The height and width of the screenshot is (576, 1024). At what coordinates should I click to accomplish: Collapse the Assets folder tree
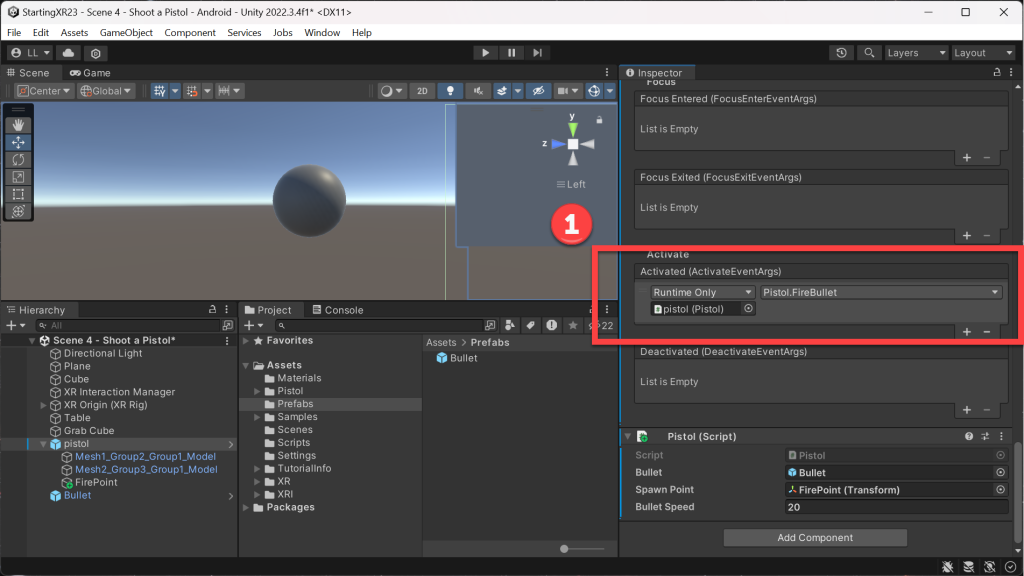point(246,365)
